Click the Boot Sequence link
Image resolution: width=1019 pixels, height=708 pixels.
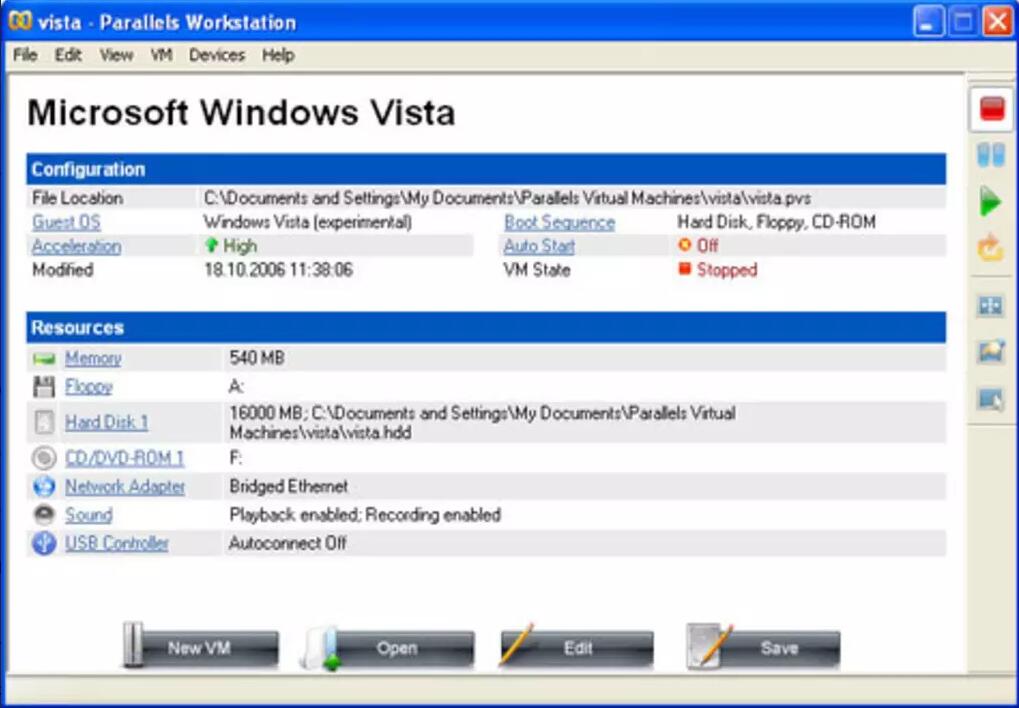coord(559,222)
